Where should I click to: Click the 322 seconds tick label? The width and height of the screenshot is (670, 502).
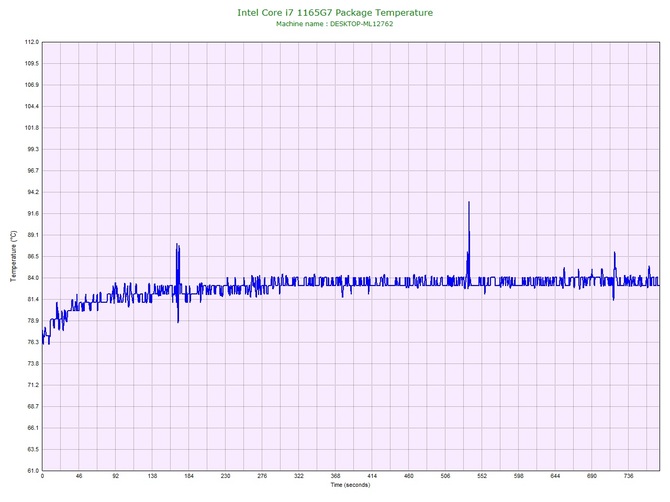[299, 476]
